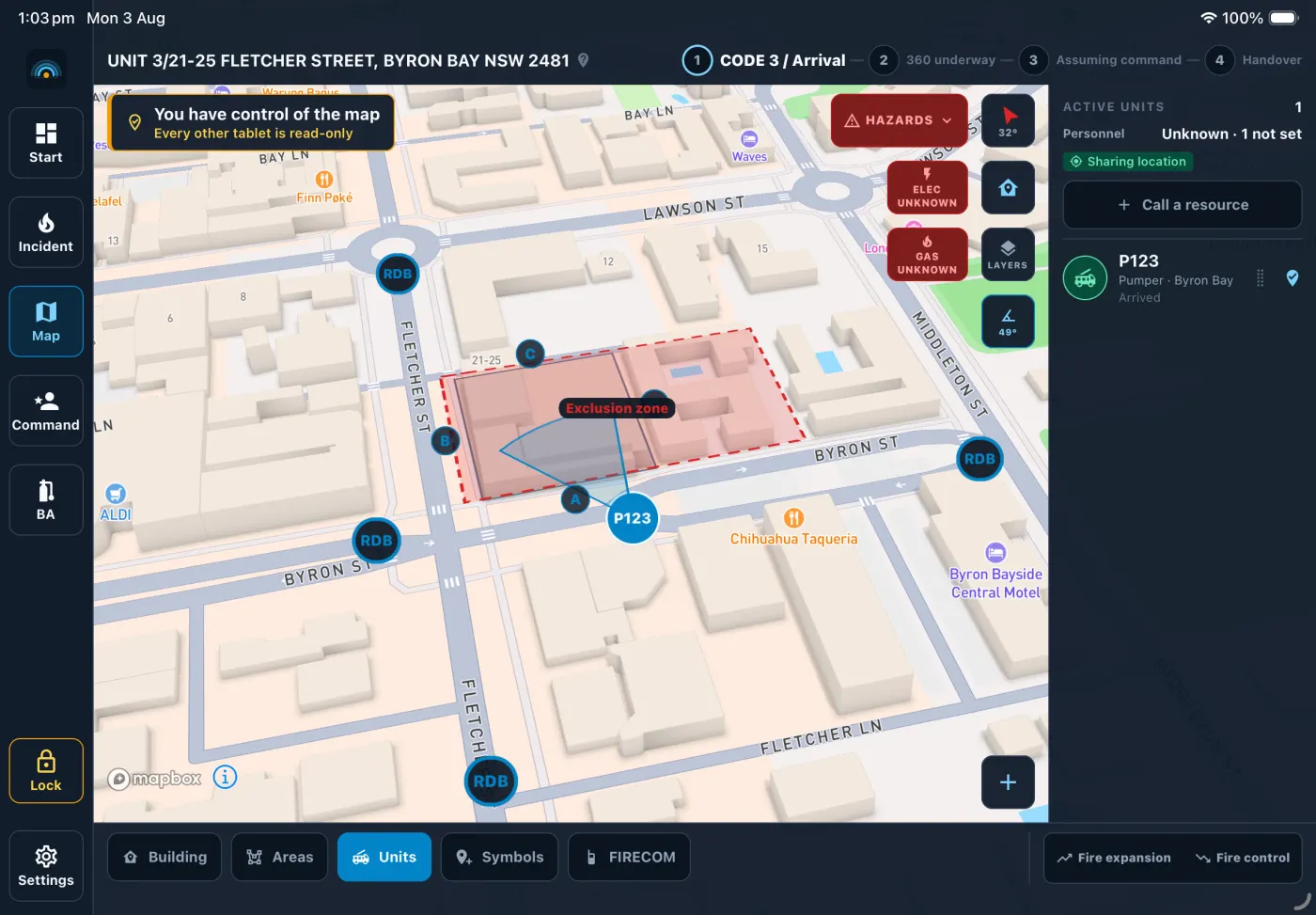Screen dimensions: 1316x915
Task: Open the Areas tools tab
Action: 280,857
